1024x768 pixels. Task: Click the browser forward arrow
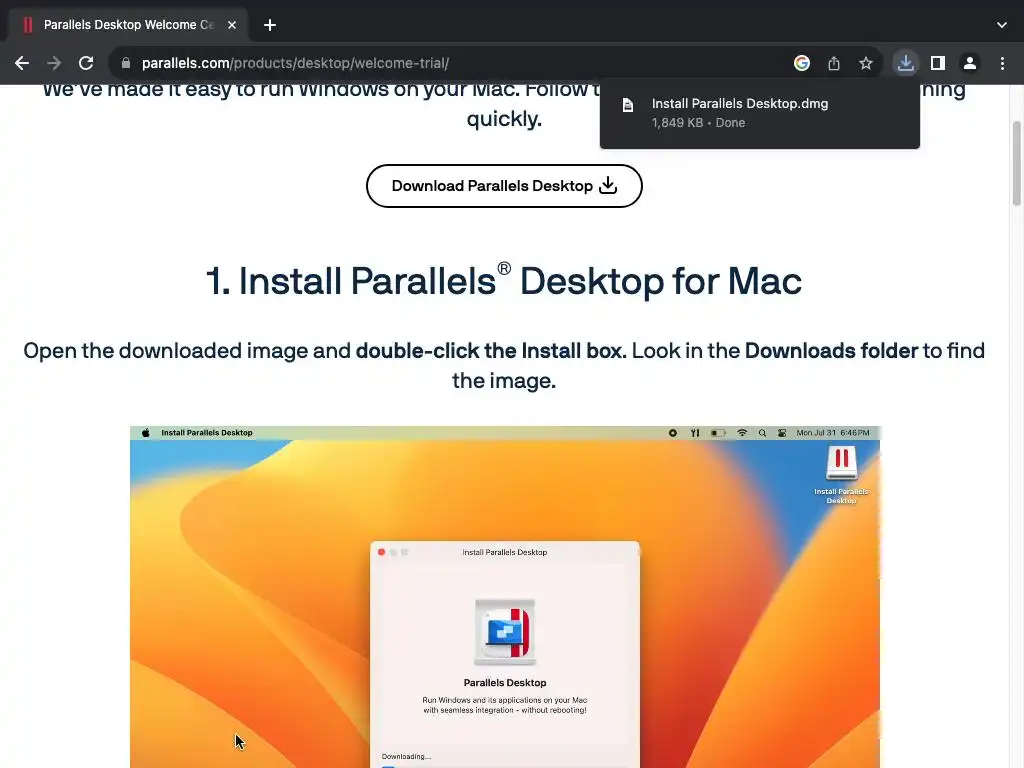point(54,63)
